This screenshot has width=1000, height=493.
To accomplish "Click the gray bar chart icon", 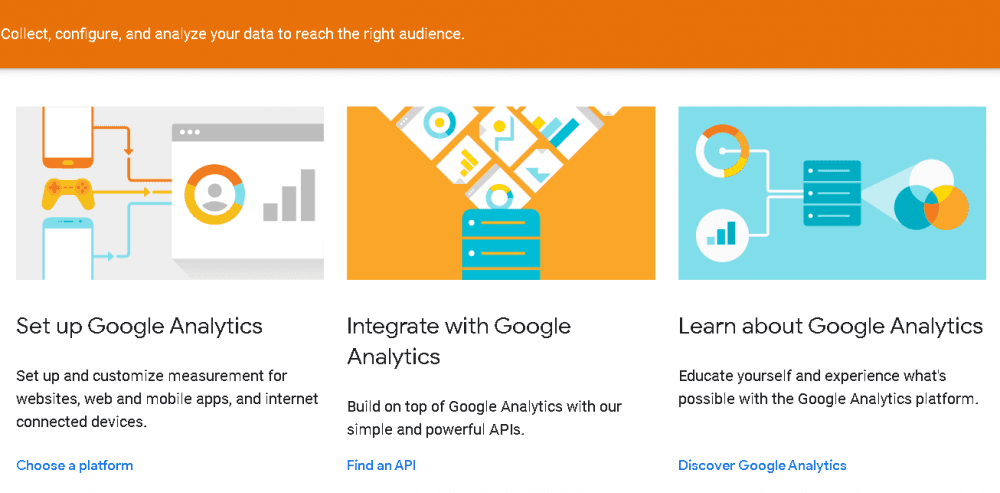I will click(289, 196).
